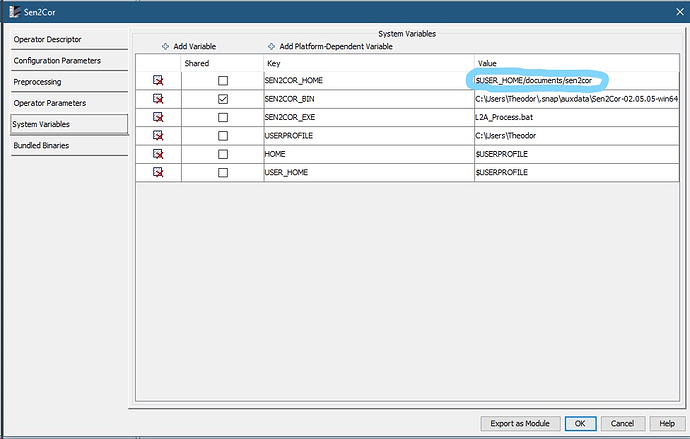690x439 pixels.
Task: Select the SEN2COR_HOME key cell
Action: [x=369, y=80]
